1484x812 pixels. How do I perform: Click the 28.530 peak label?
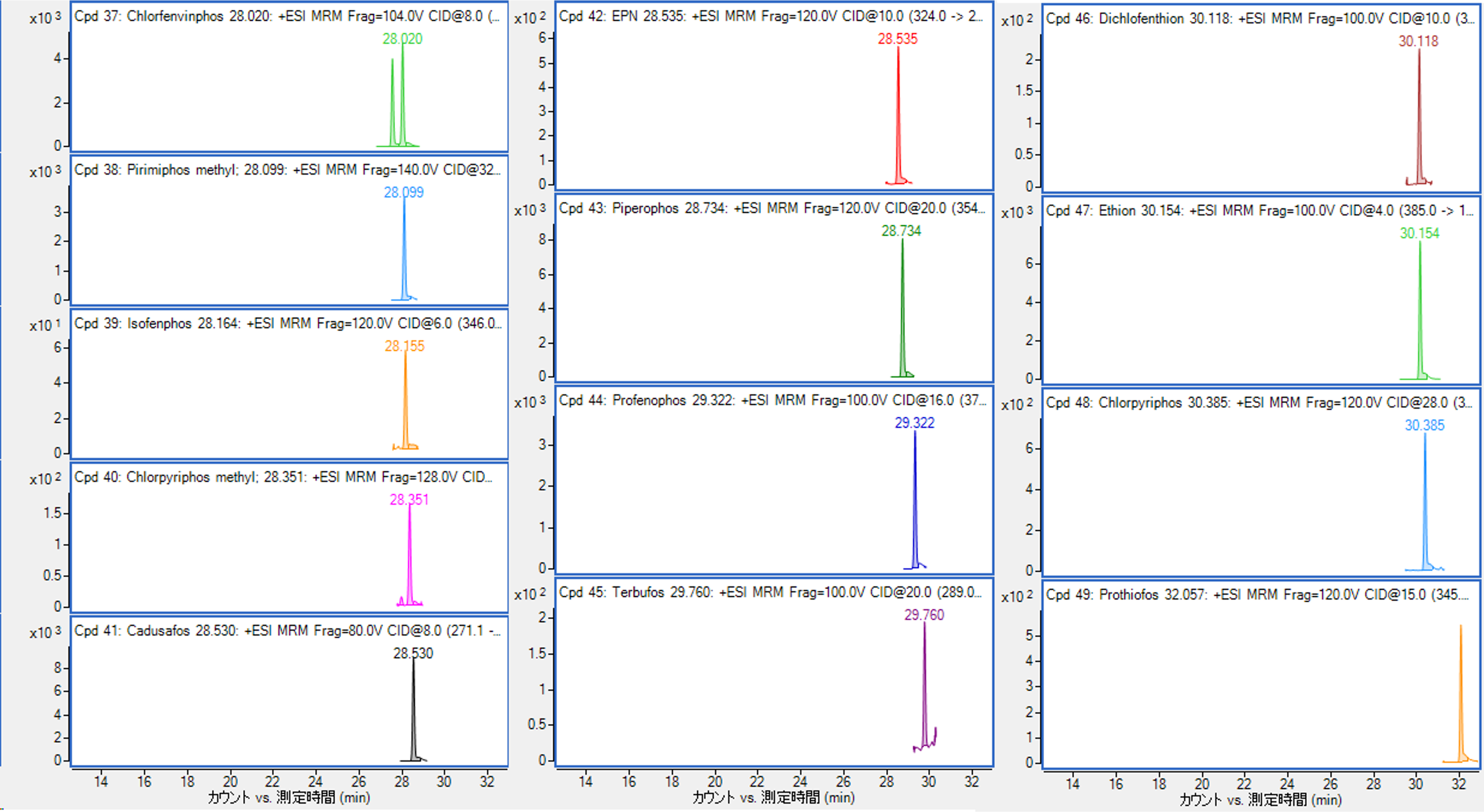413,654
